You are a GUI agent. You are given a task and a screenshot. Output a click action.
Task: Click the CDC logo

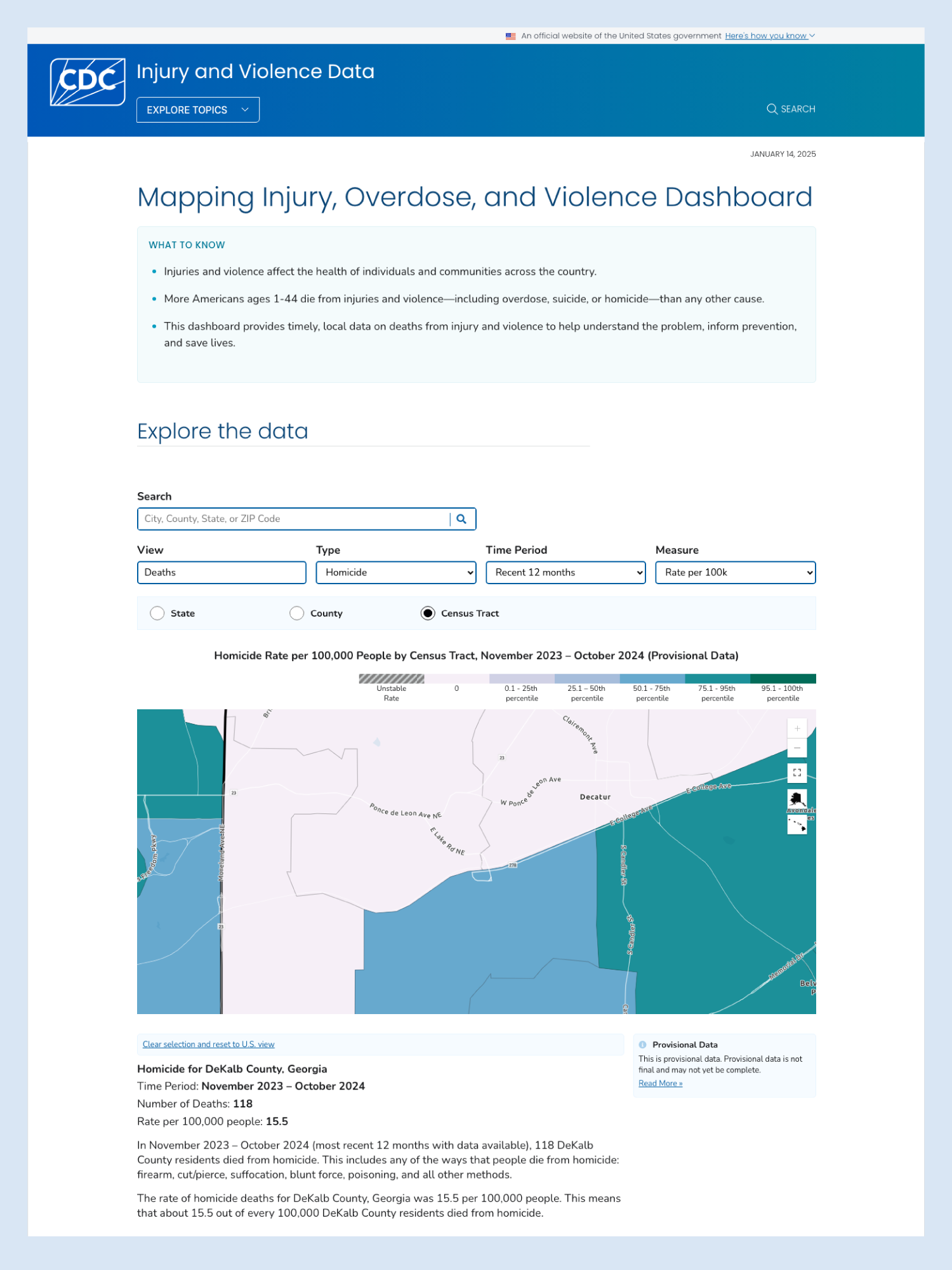click(88, 82)
